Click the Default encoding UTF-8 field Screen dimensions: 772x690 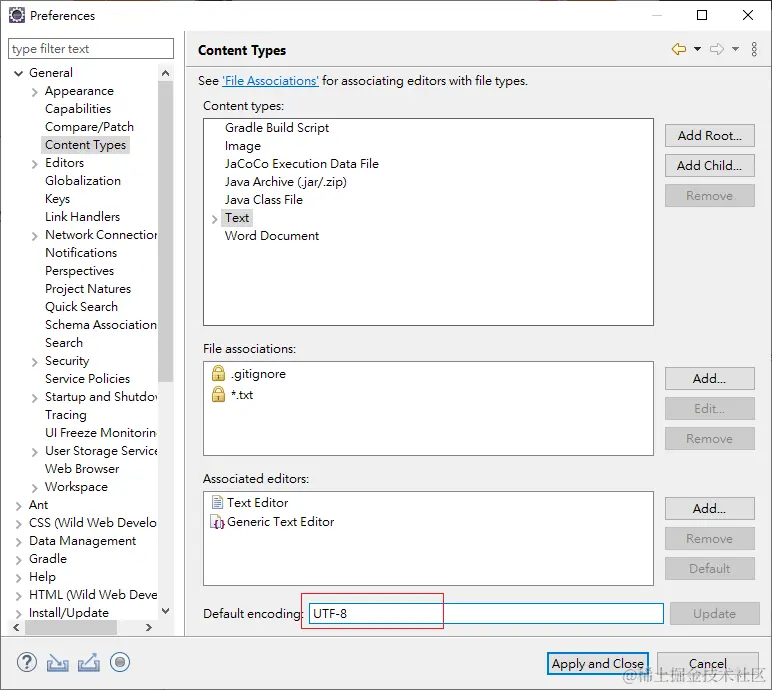tap(486, 613)
